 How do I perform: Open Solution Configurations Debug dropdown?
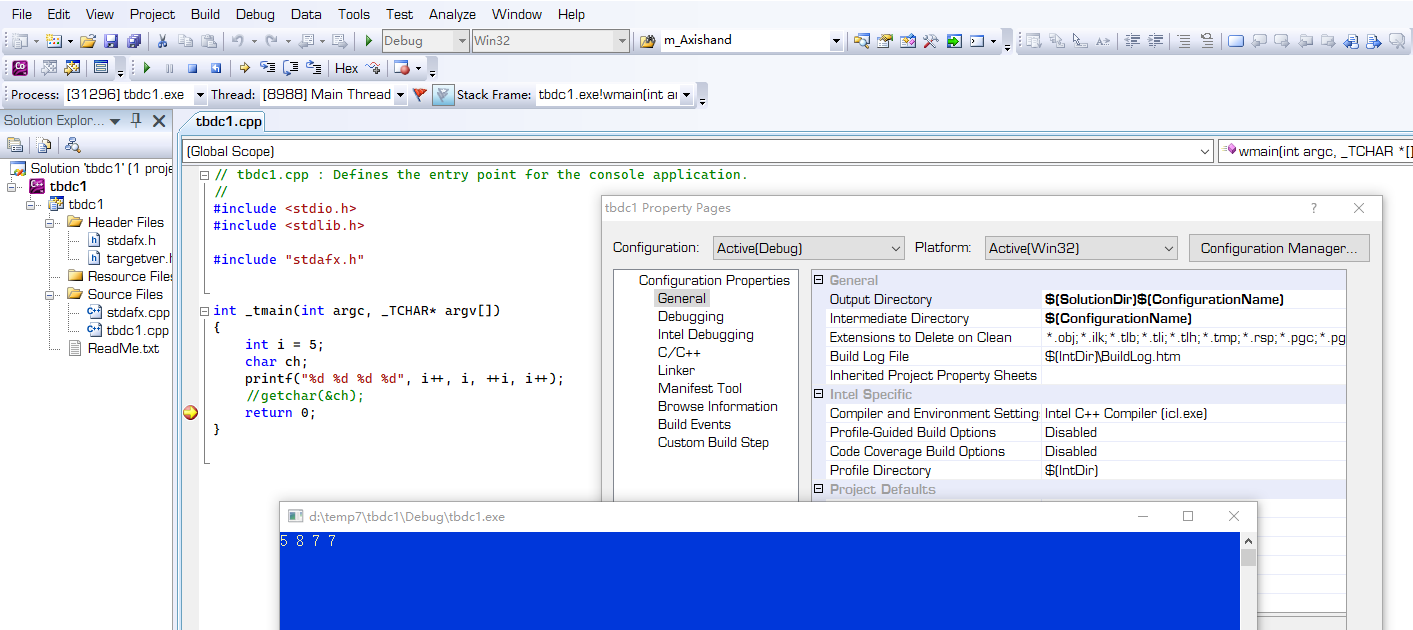pos(462,41)
